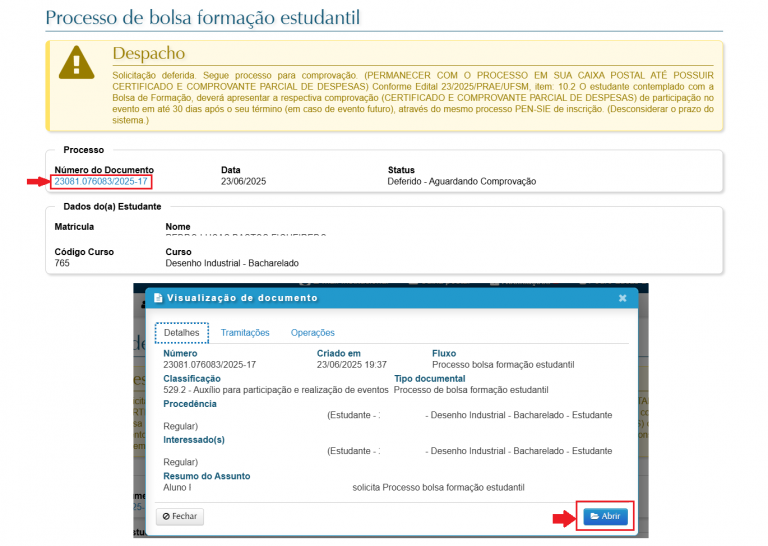768x546 pixels.
Task: Switch to the Tramitações tab
Action: click(245, 332)
